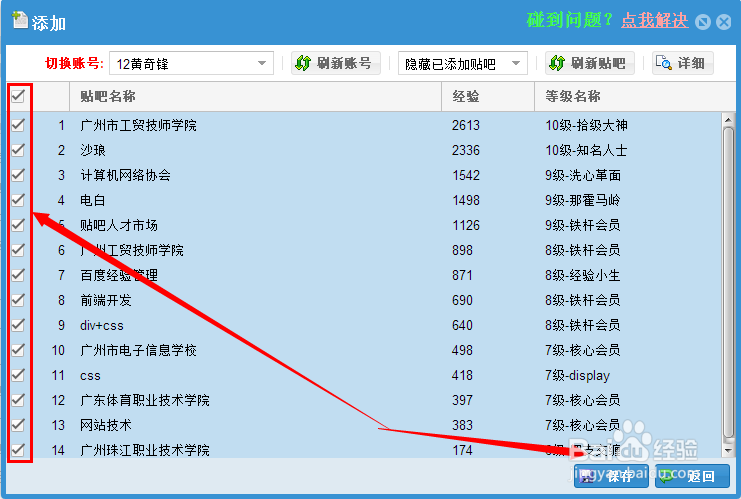
Task: Click the 刷新贴吧 button
Action: (590, 63)
